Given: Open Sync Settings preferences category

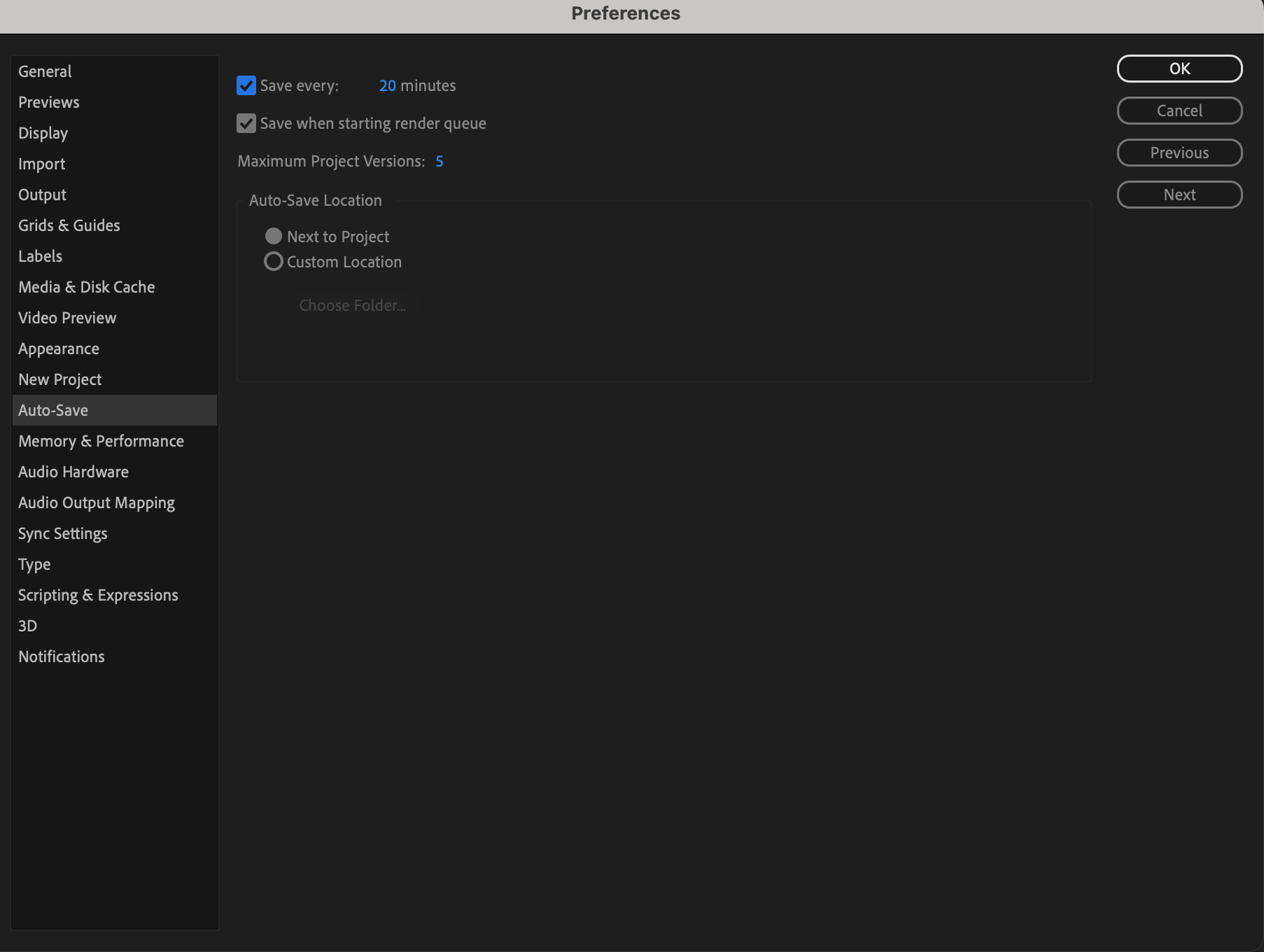Looking at the screenshot, I should [x=115, y=533].
